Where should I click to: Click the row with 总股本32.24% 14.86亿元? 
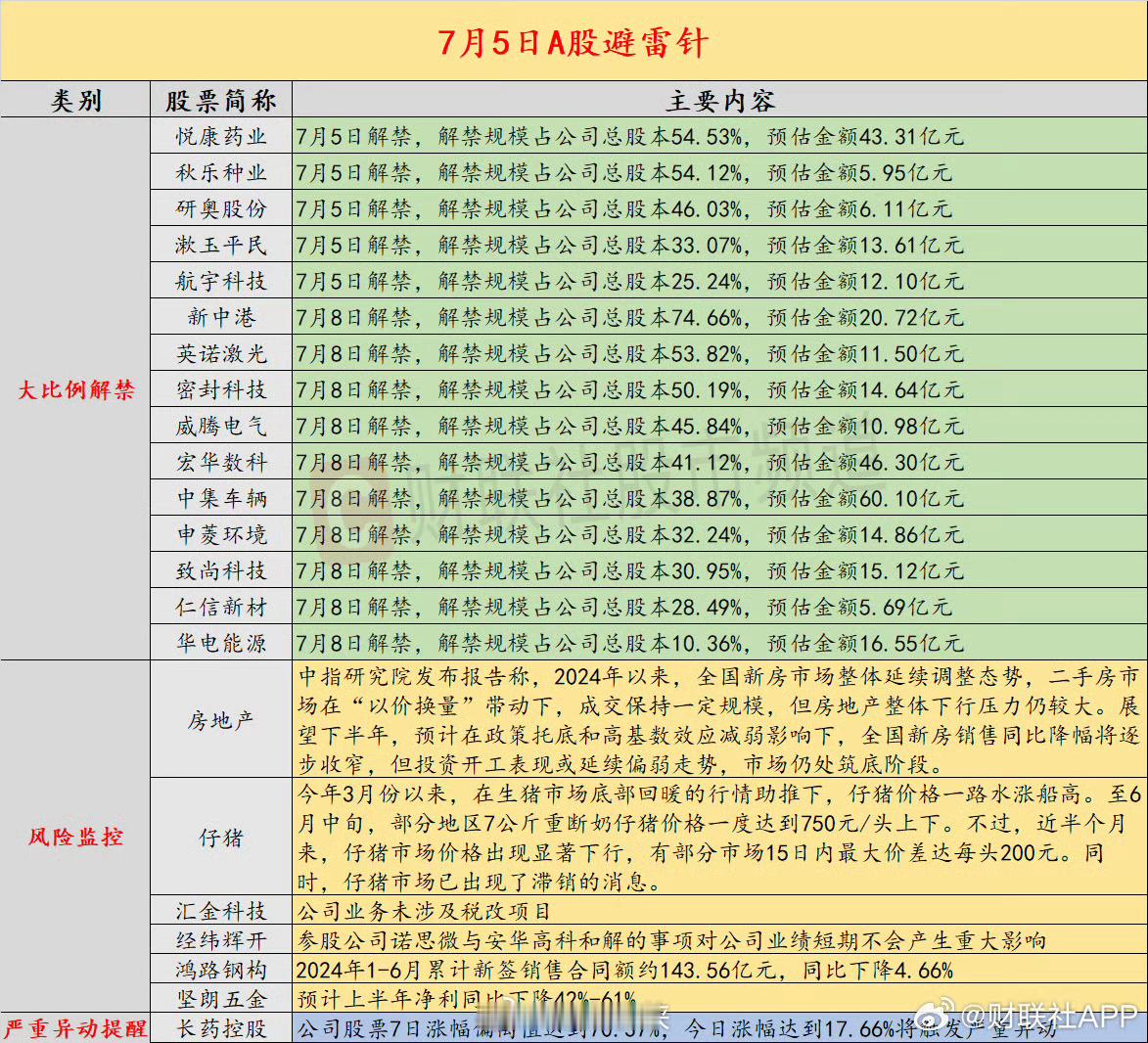(719, 535)
